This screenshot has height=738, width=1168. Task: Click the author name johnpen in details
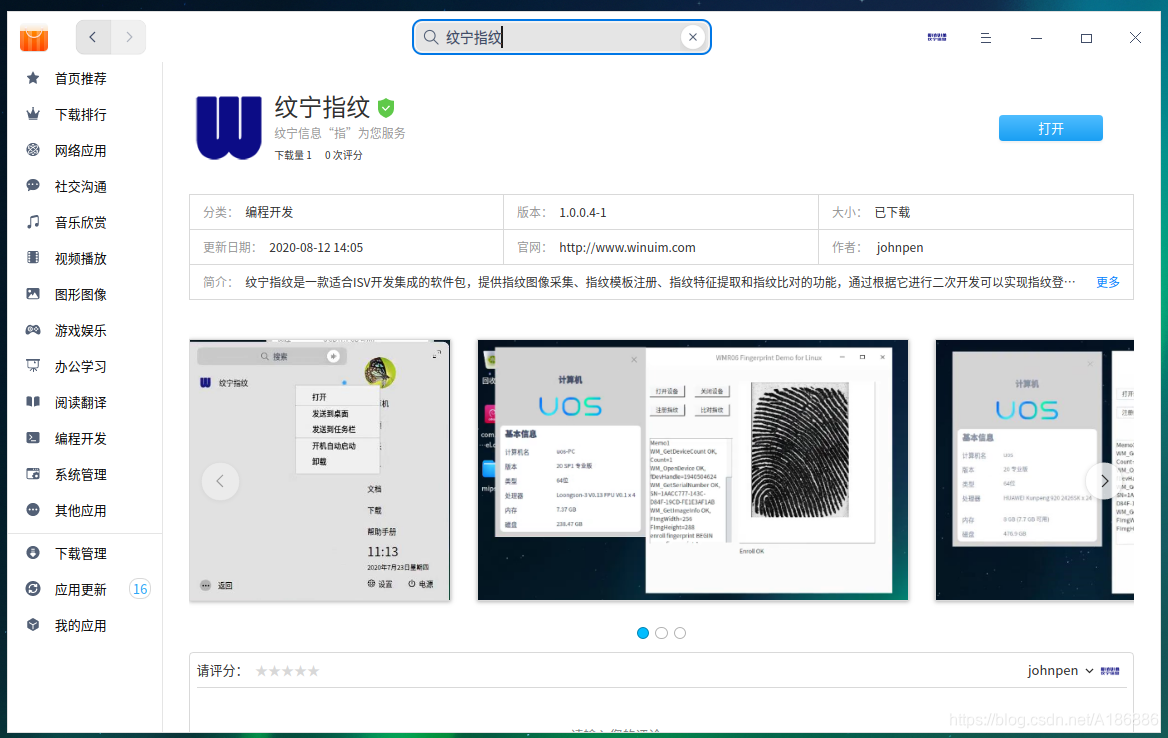click(900, 247)
